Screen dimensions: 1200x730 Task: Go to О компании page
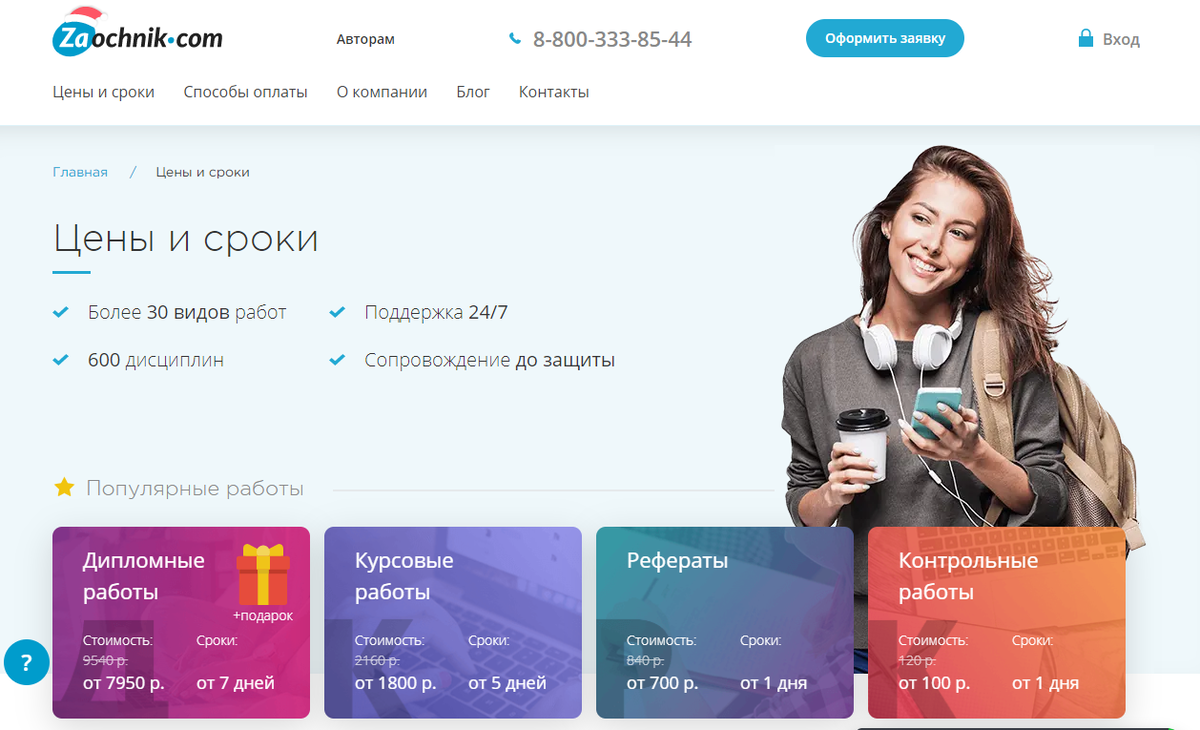point(382,92)
